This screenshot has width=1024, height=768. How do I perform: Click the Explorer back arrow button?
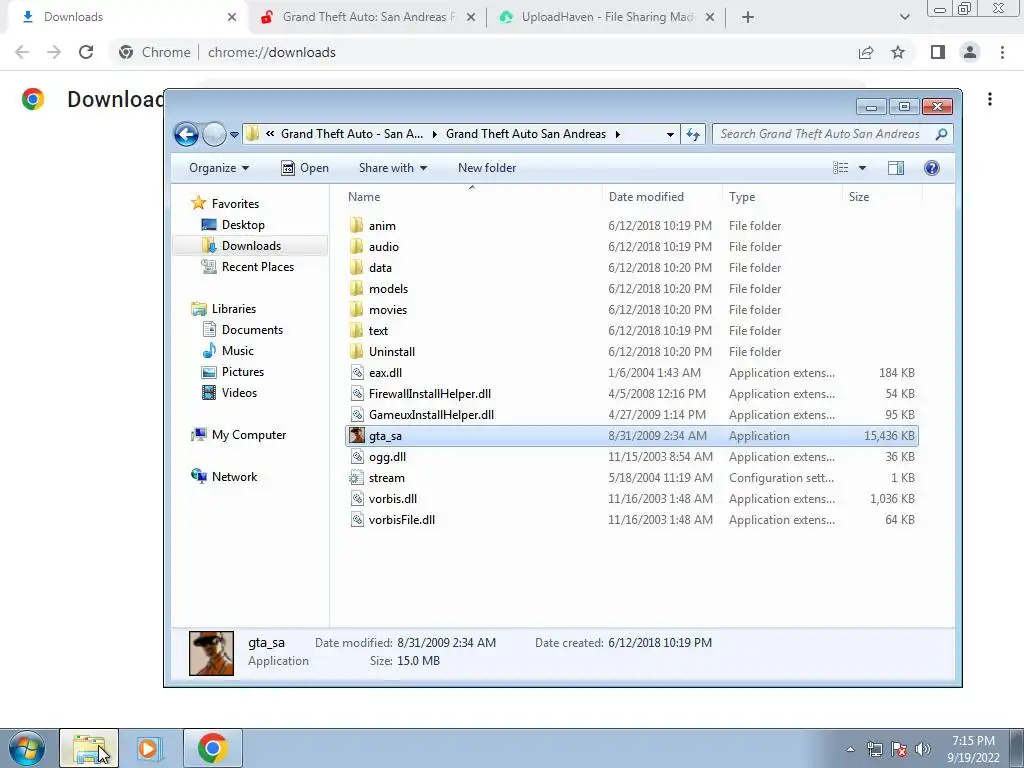point(186,135)
